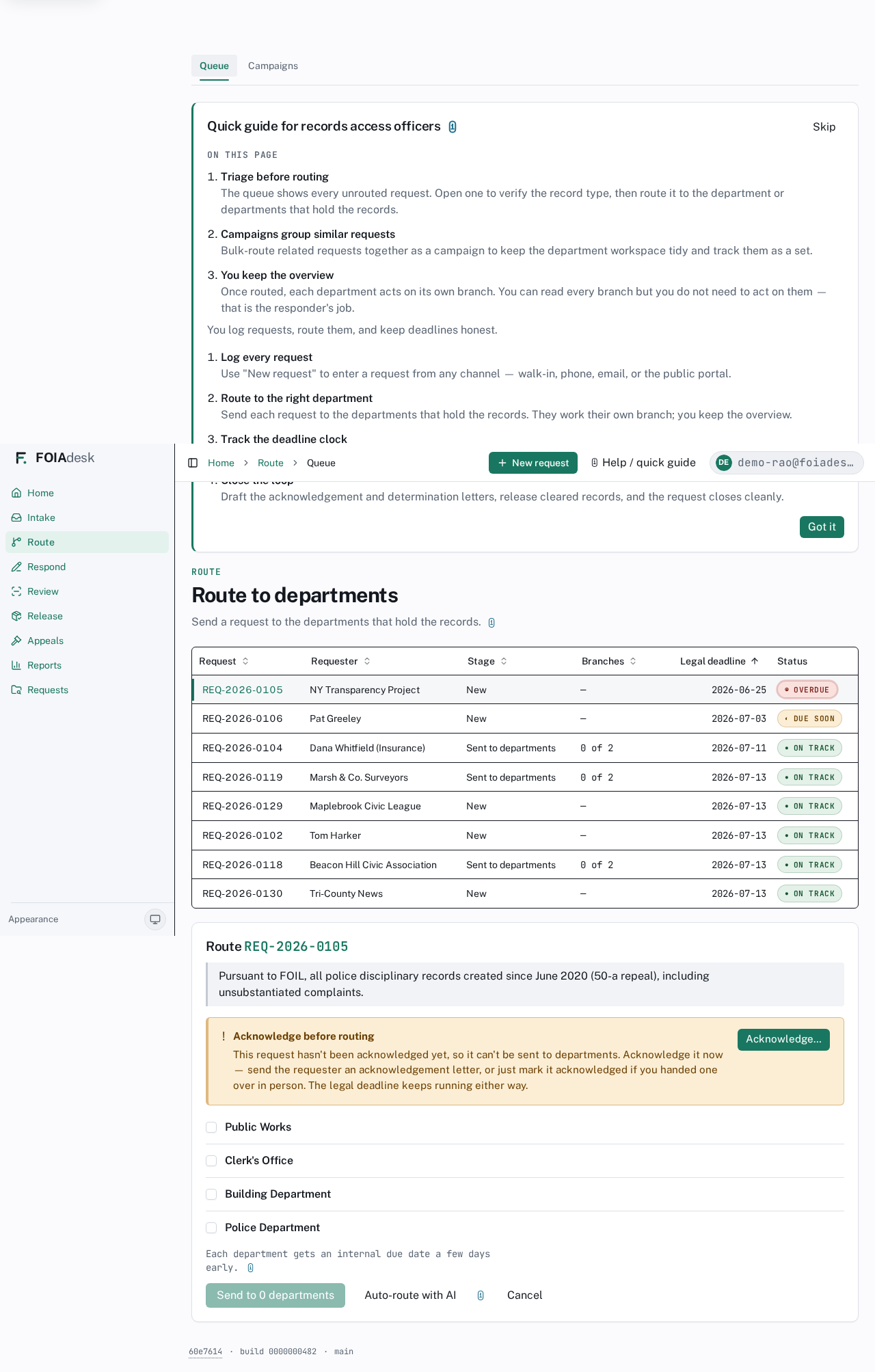The height and width of the screenshot is (1372, 875).
Task: Select the Tom Harker row
Action: (x=524, y=835)
